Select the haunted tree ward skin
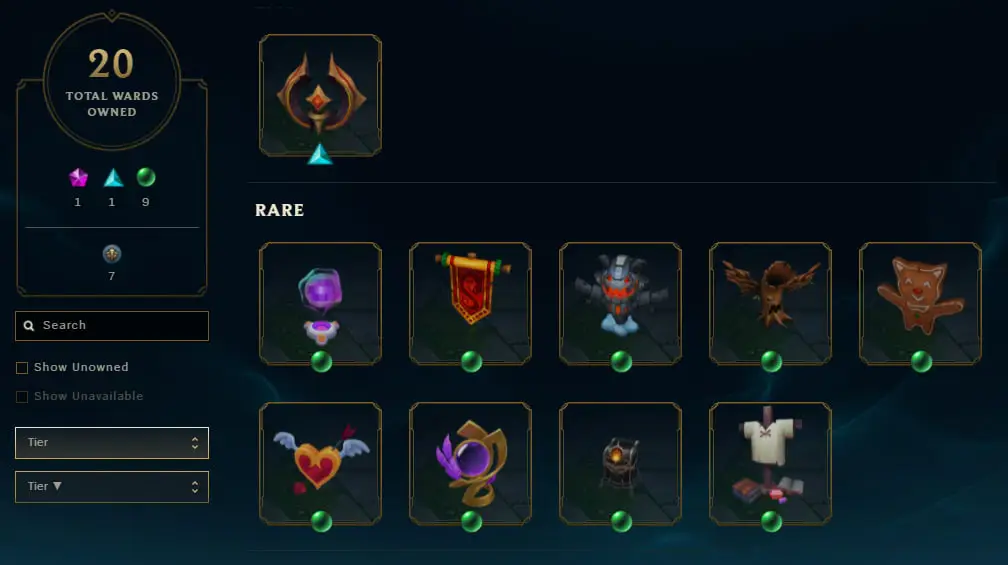Screen dimensions: 1008x565 coord(770,303)
